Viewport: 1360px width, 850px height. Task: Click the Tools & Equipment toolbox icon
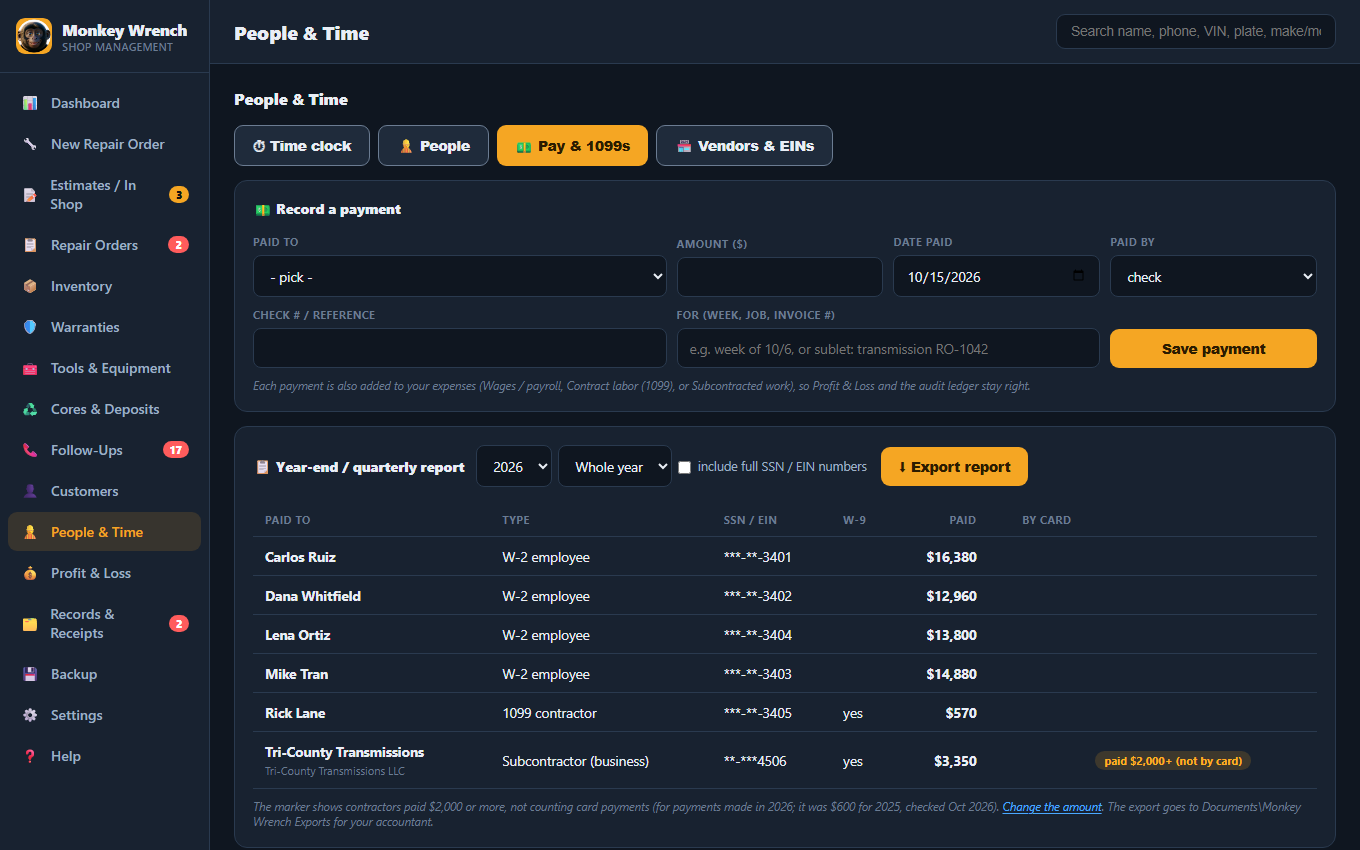coord(30,368)
